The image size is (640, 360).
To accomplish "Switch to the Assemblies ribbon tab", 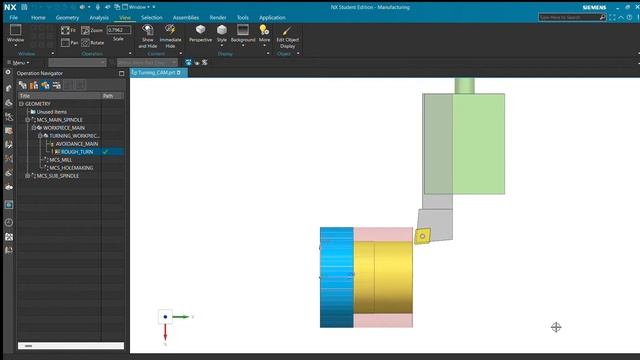I will 186,18.
